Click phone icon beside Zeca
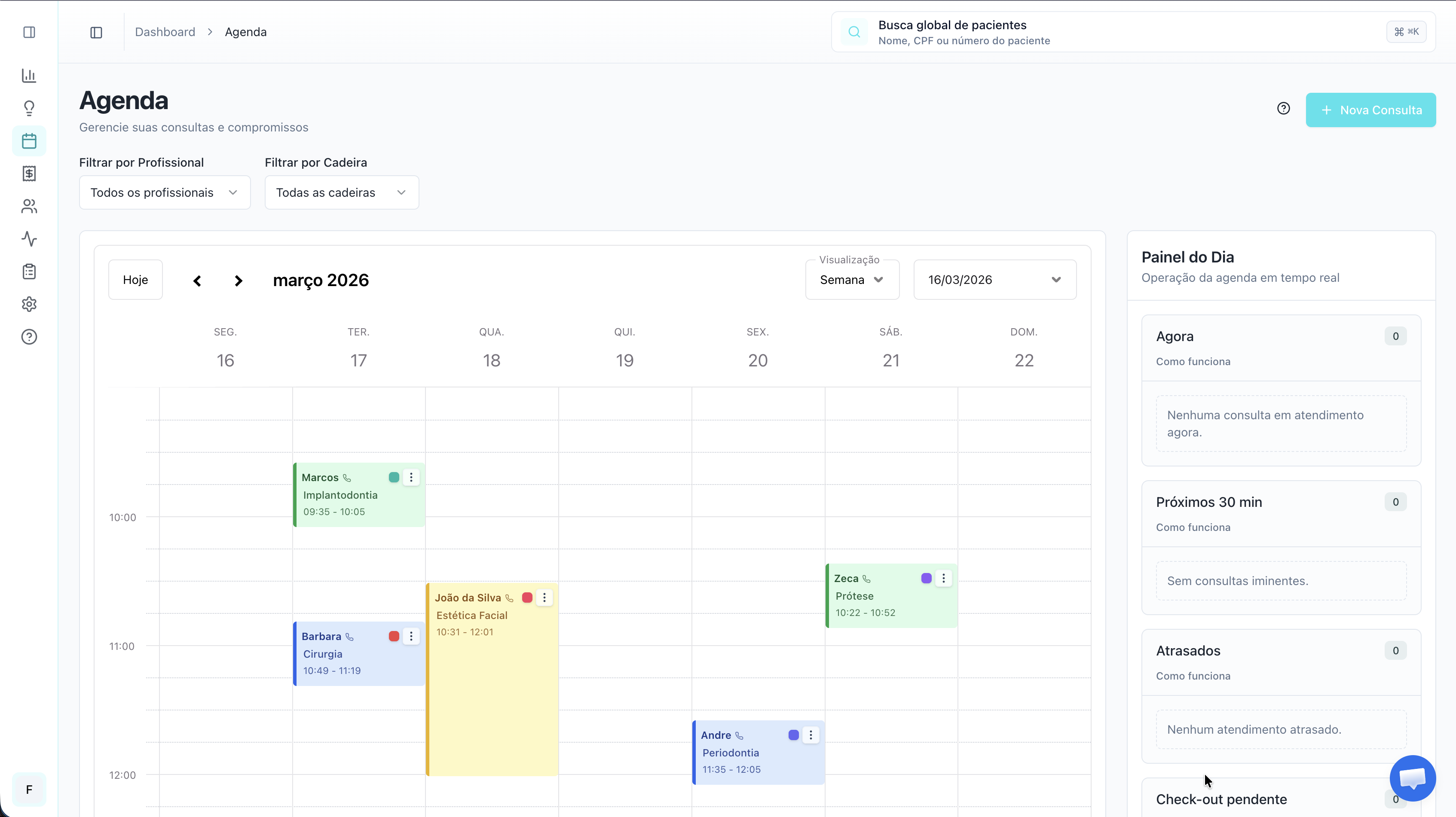 866,579
